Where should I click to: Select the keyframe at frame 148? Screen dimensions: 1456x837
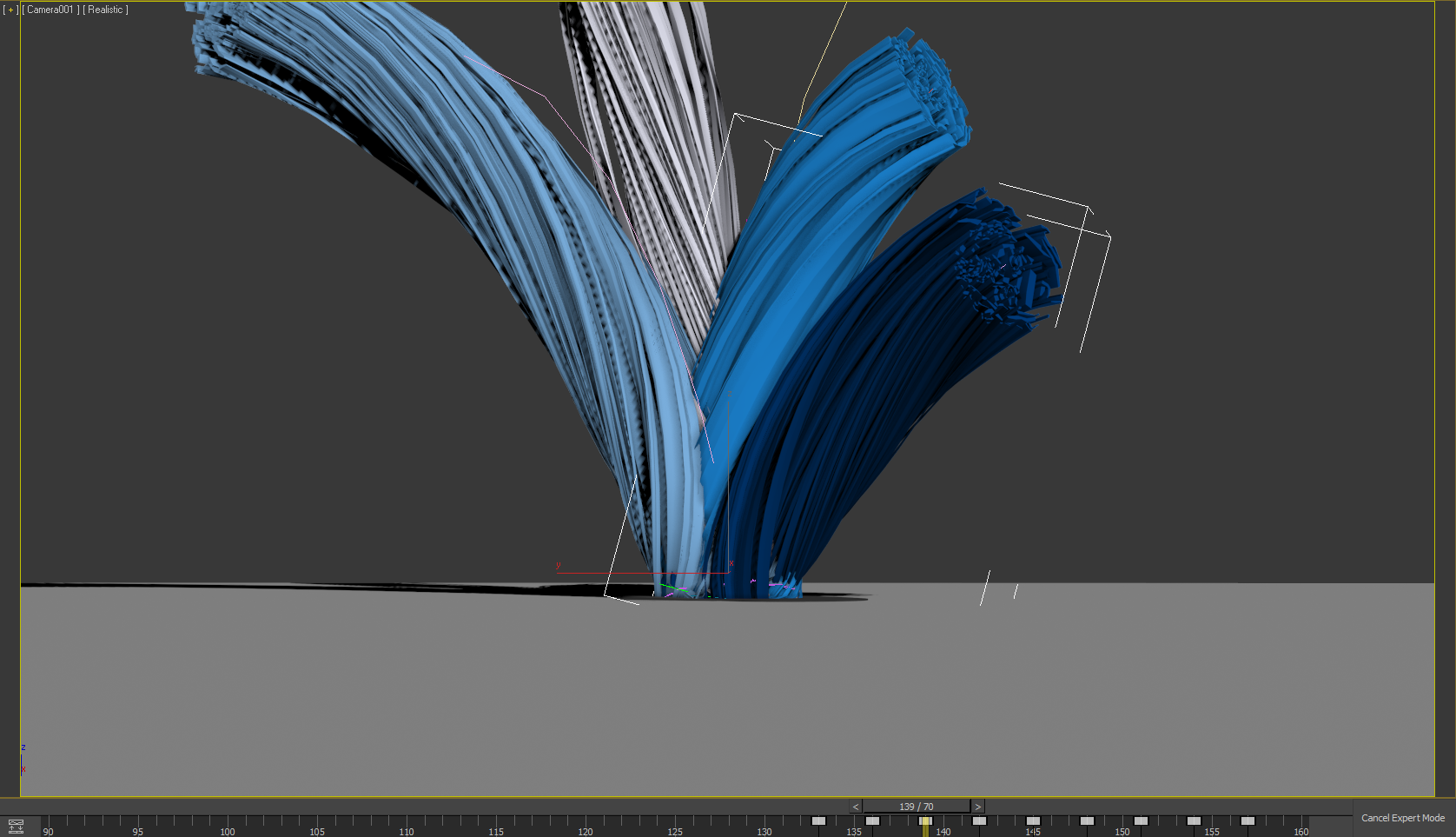[x=1087, y=820]
